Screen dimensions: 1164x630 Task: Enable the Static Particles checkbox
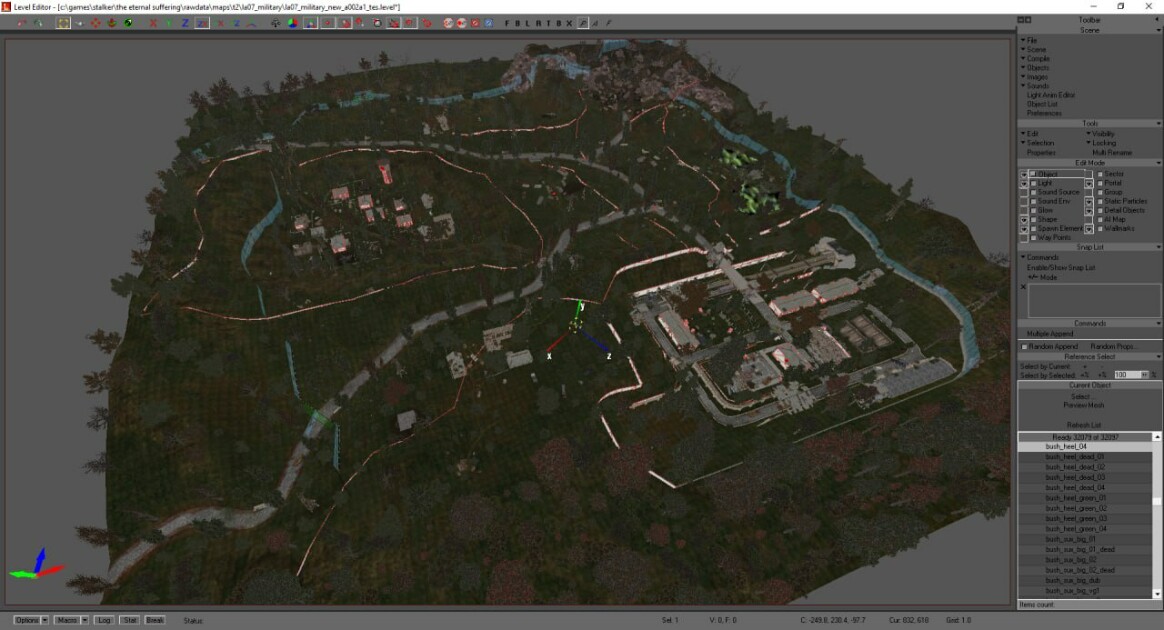point(1100,202)
